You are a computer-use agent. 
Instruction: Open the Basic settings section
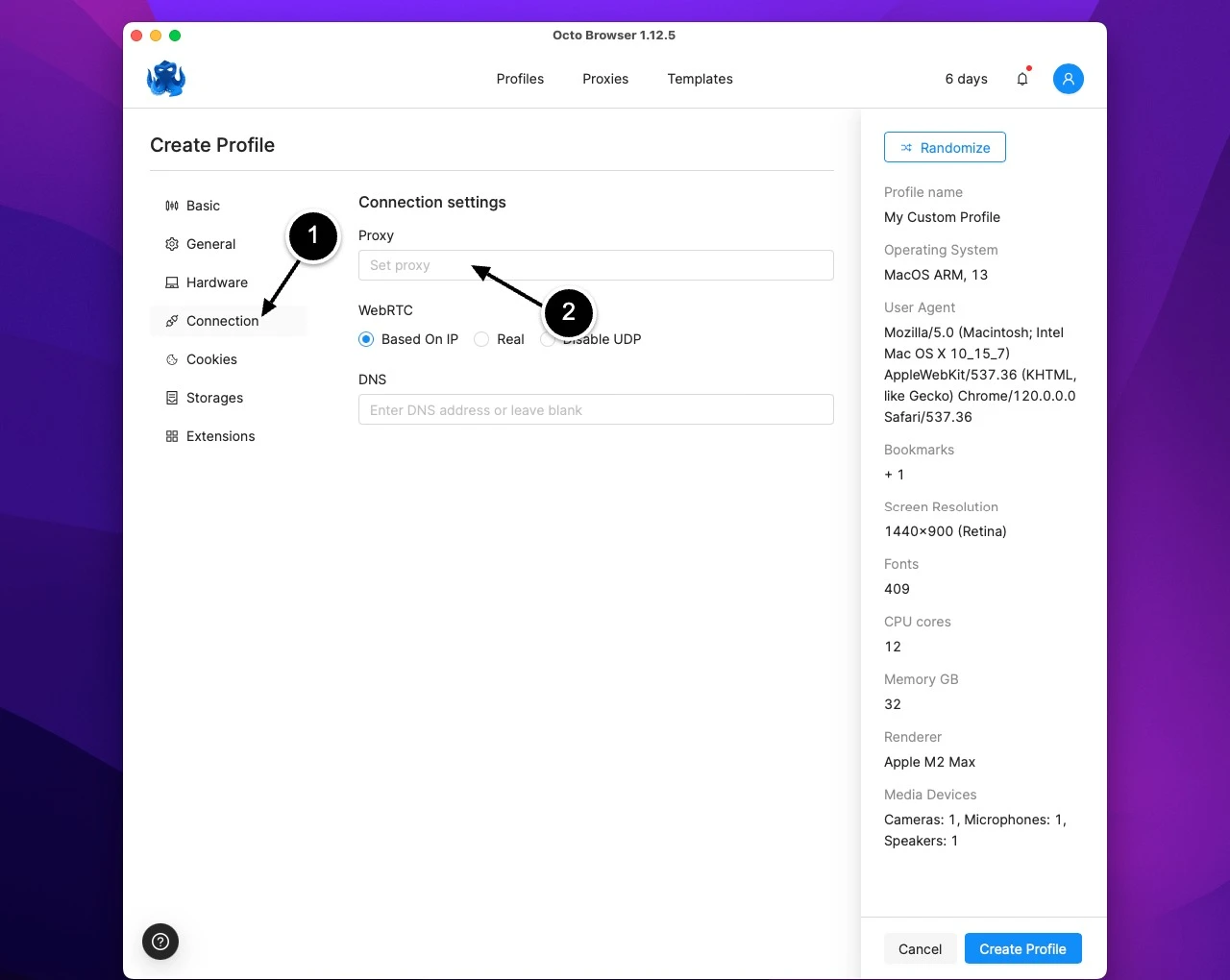pos(204,206)
